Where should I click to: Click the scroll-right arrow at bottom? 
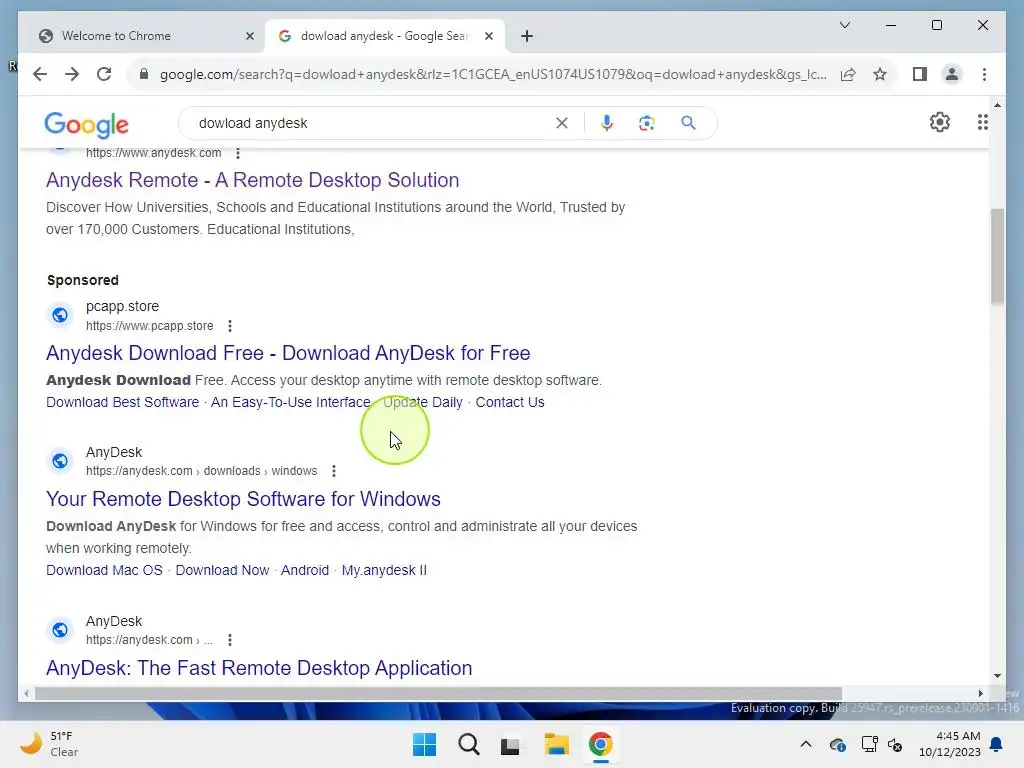point(980,694)
